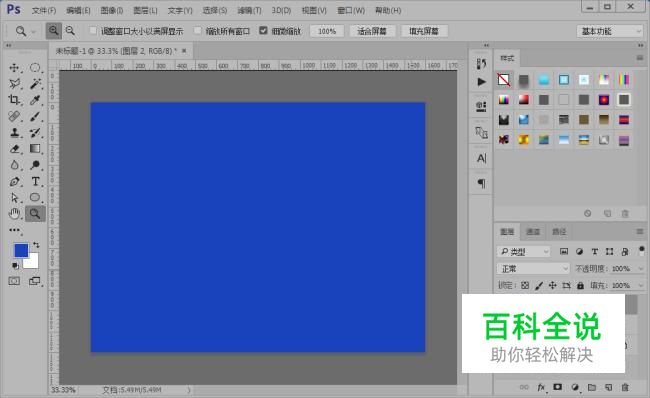Select the Move tool

click(x=15, y=68)
